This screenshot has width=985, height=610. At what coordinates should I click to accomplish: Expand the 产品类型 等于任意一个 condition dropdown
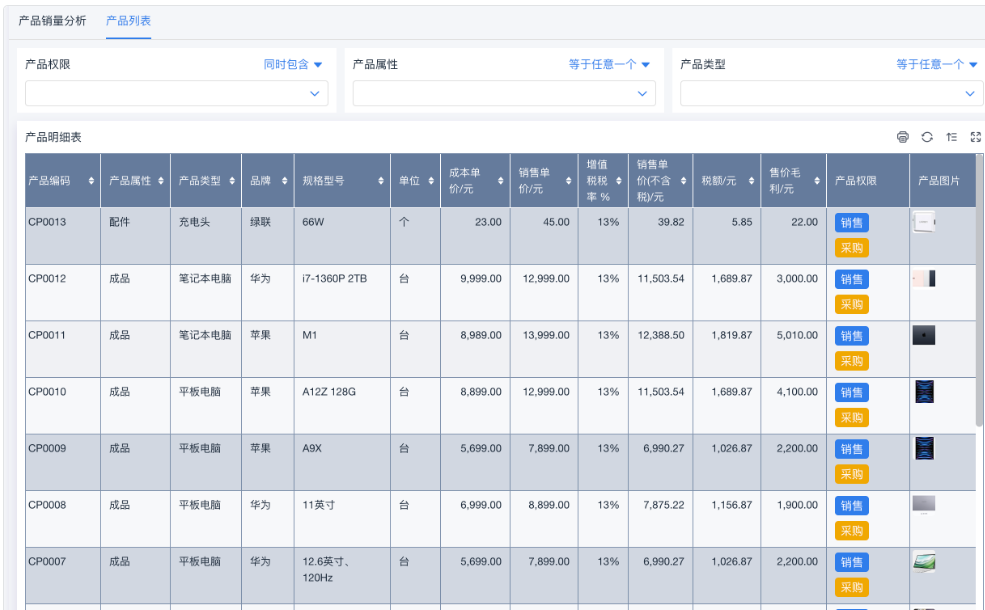[x=936, y=64]
